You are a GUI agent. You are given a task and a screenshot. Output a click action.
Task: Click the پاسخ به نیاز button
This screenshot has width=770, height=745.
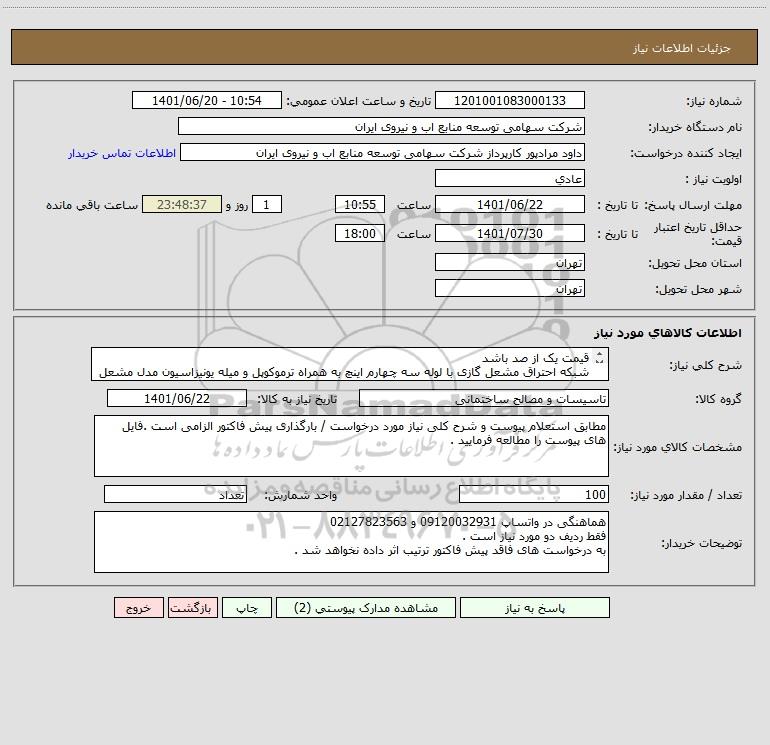pos(535,608)
